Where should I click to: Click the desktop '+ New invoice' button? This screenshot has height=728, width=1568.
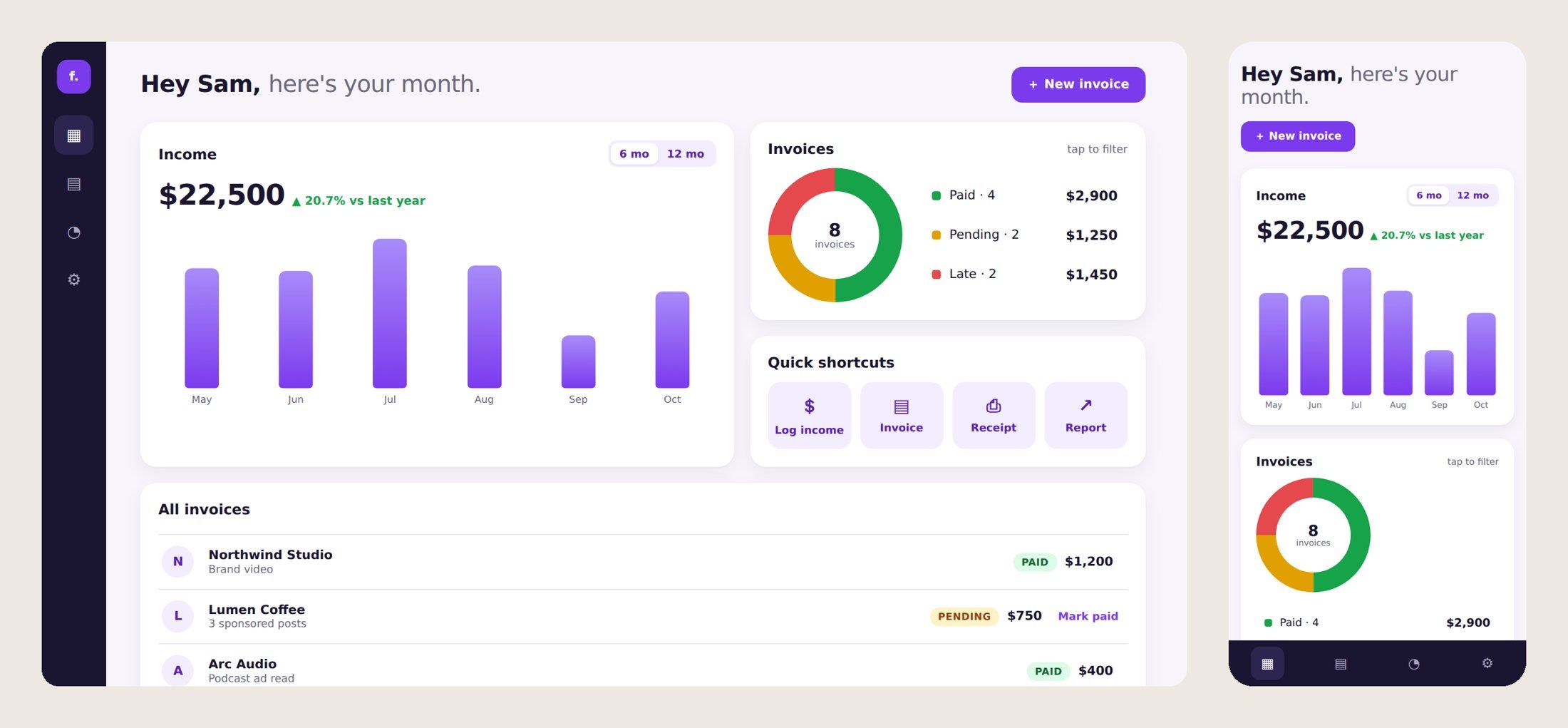1078,84
